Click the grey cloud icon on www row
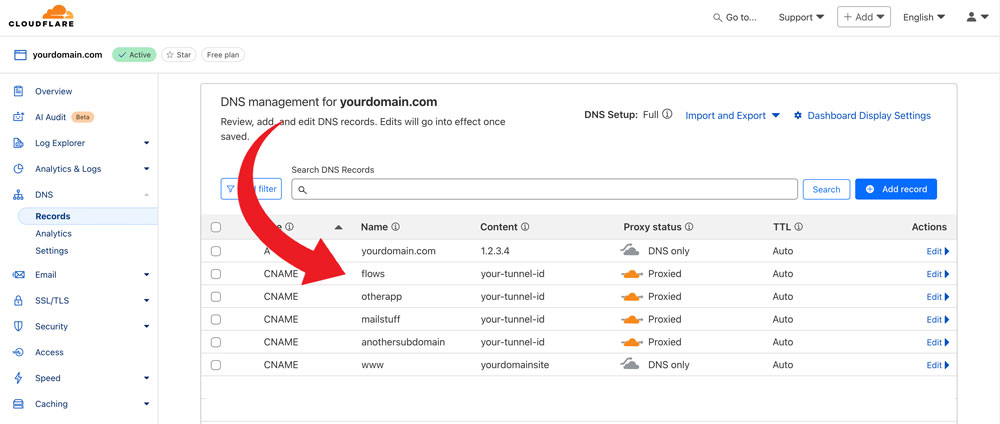Screen dimensions: 1000x424 click(x=630, y=365)
